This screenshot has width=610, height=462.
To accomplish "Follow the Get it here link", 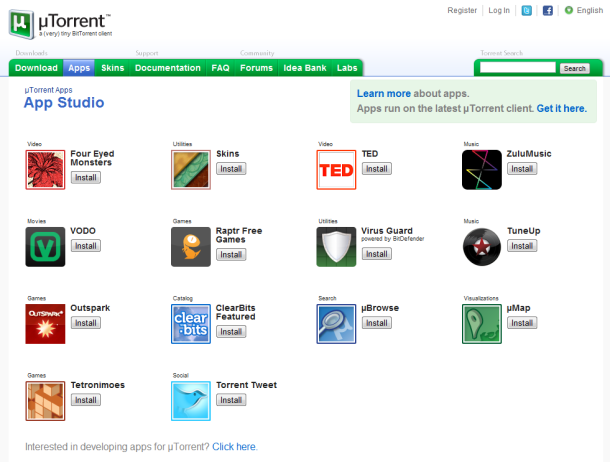I will 562,108.
